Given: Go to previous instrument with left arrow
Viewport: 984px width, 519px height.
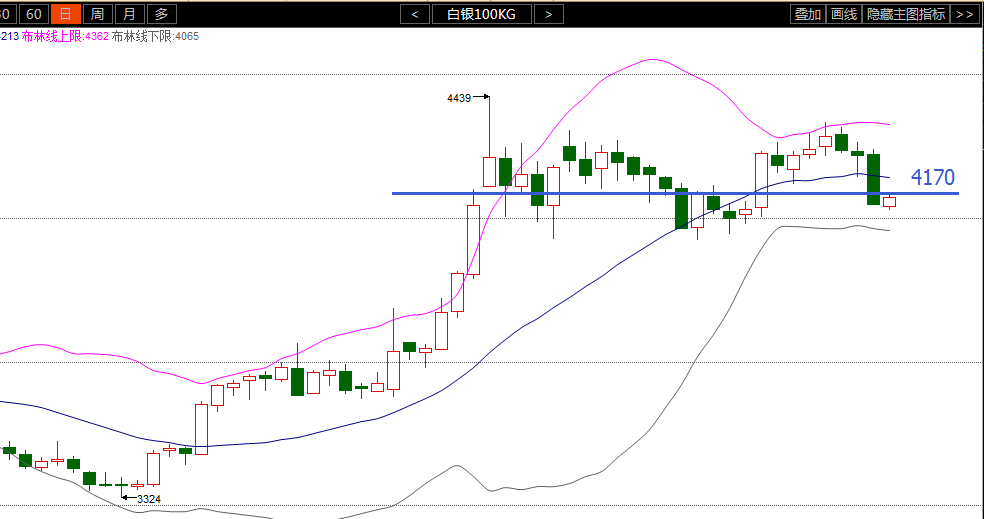Looking at the screenshot, I should pyautogui.click(x=415, y=14).
